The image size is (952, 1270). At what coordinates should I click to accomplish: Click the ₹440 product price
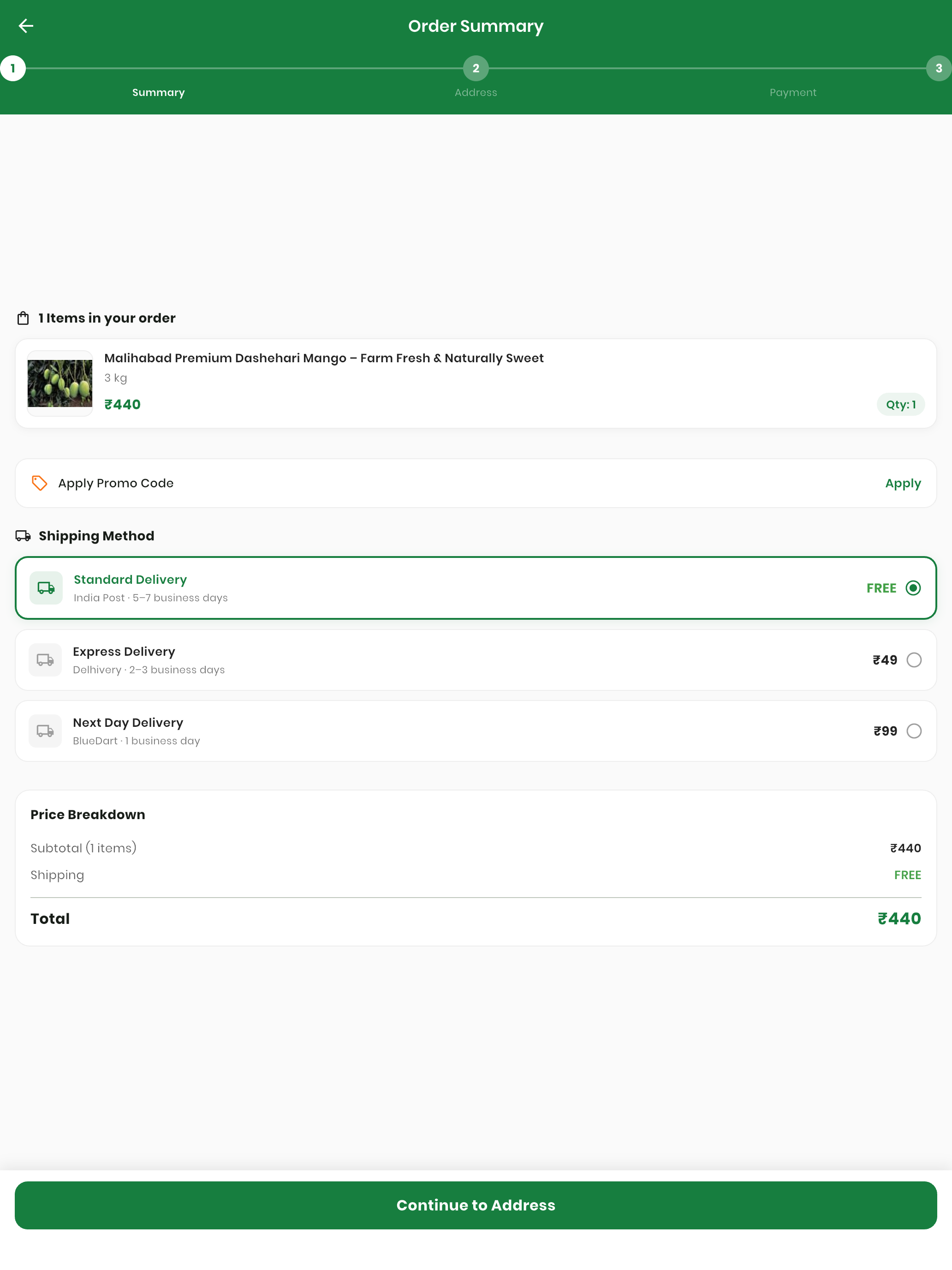122,405
